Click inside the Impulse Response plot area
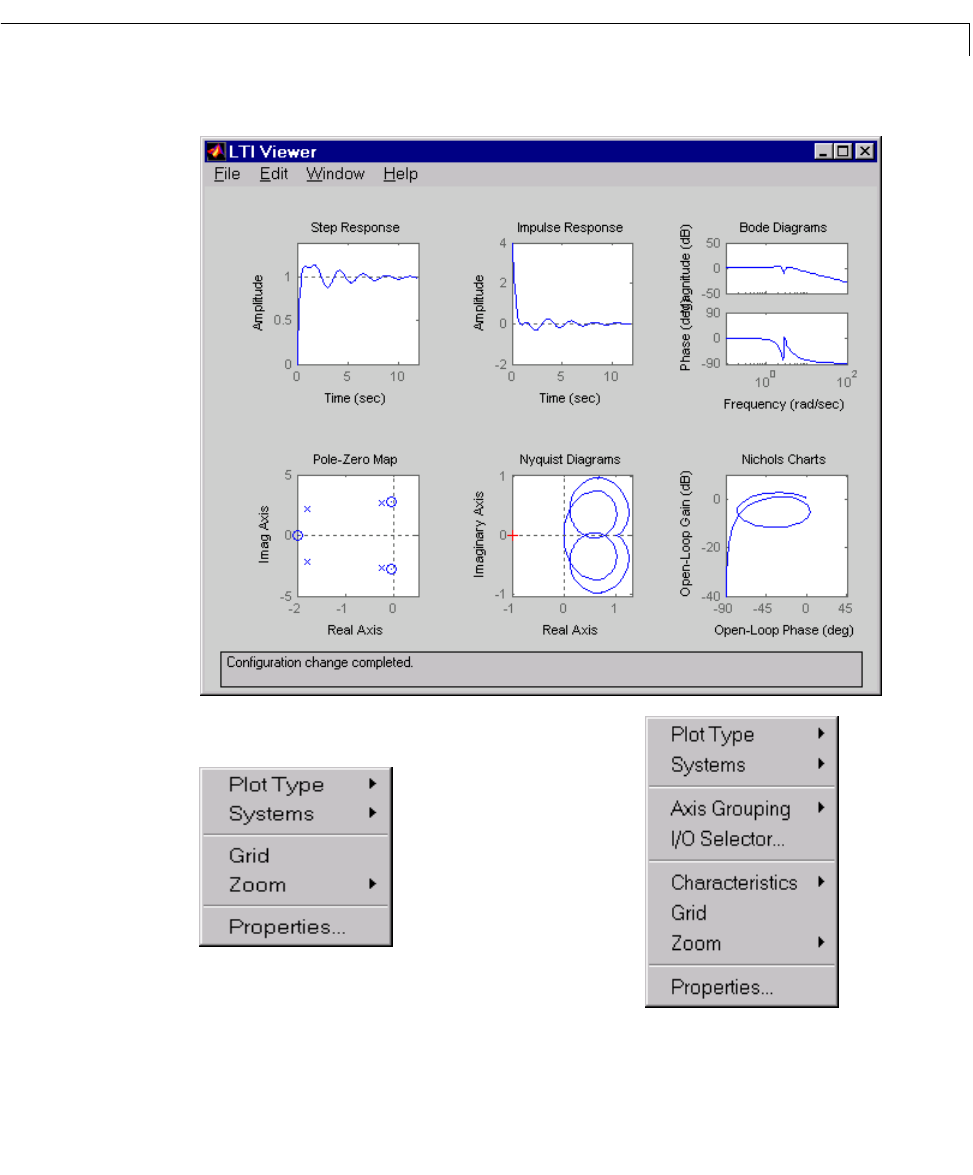Screen dimensions: 973x1175 click(573, 304)
